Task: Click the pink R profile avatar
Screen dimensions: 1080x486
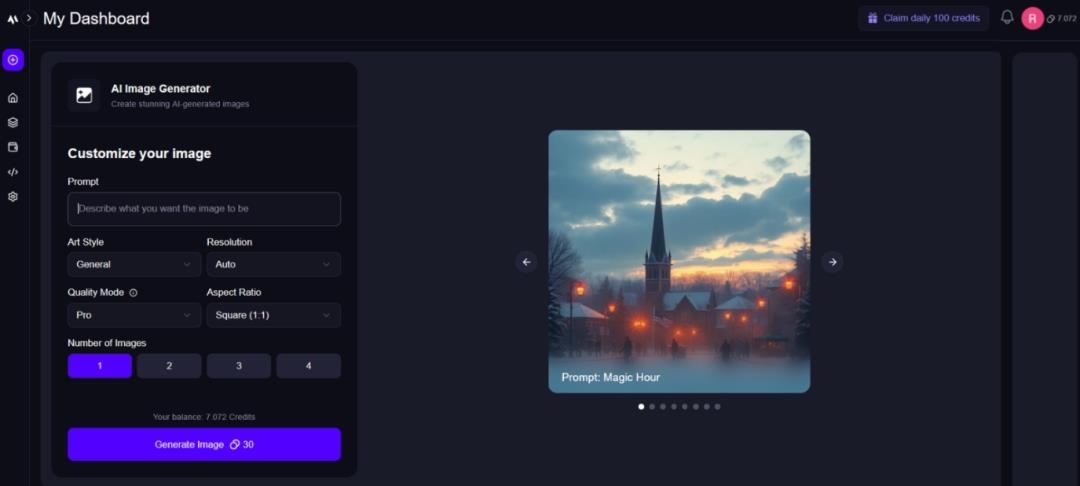Action: (1032, 18)
